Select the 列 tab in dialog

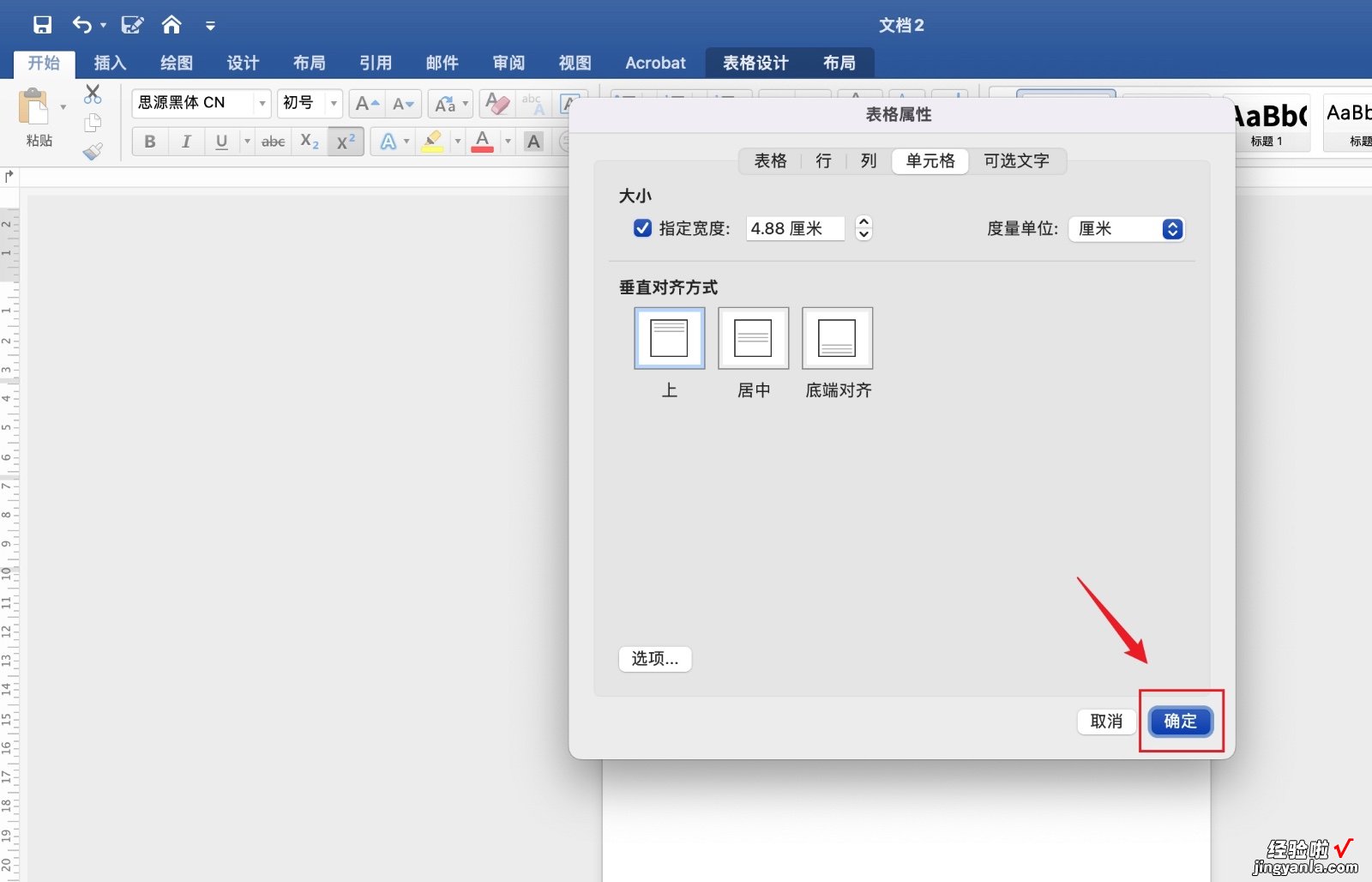[869, 161]
